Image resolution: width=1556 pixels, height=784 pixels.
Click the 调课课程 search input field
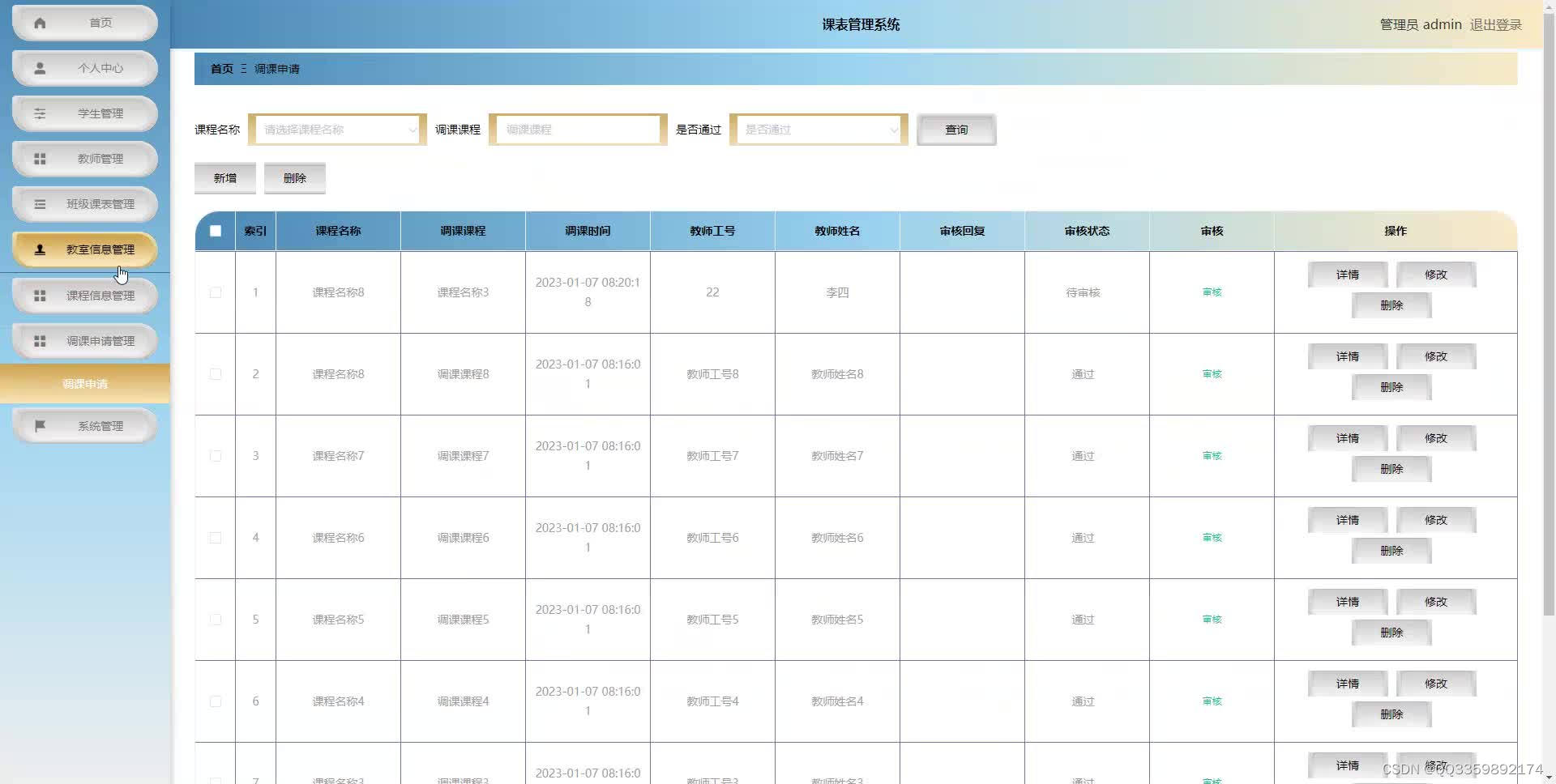(x=578, y=130)
